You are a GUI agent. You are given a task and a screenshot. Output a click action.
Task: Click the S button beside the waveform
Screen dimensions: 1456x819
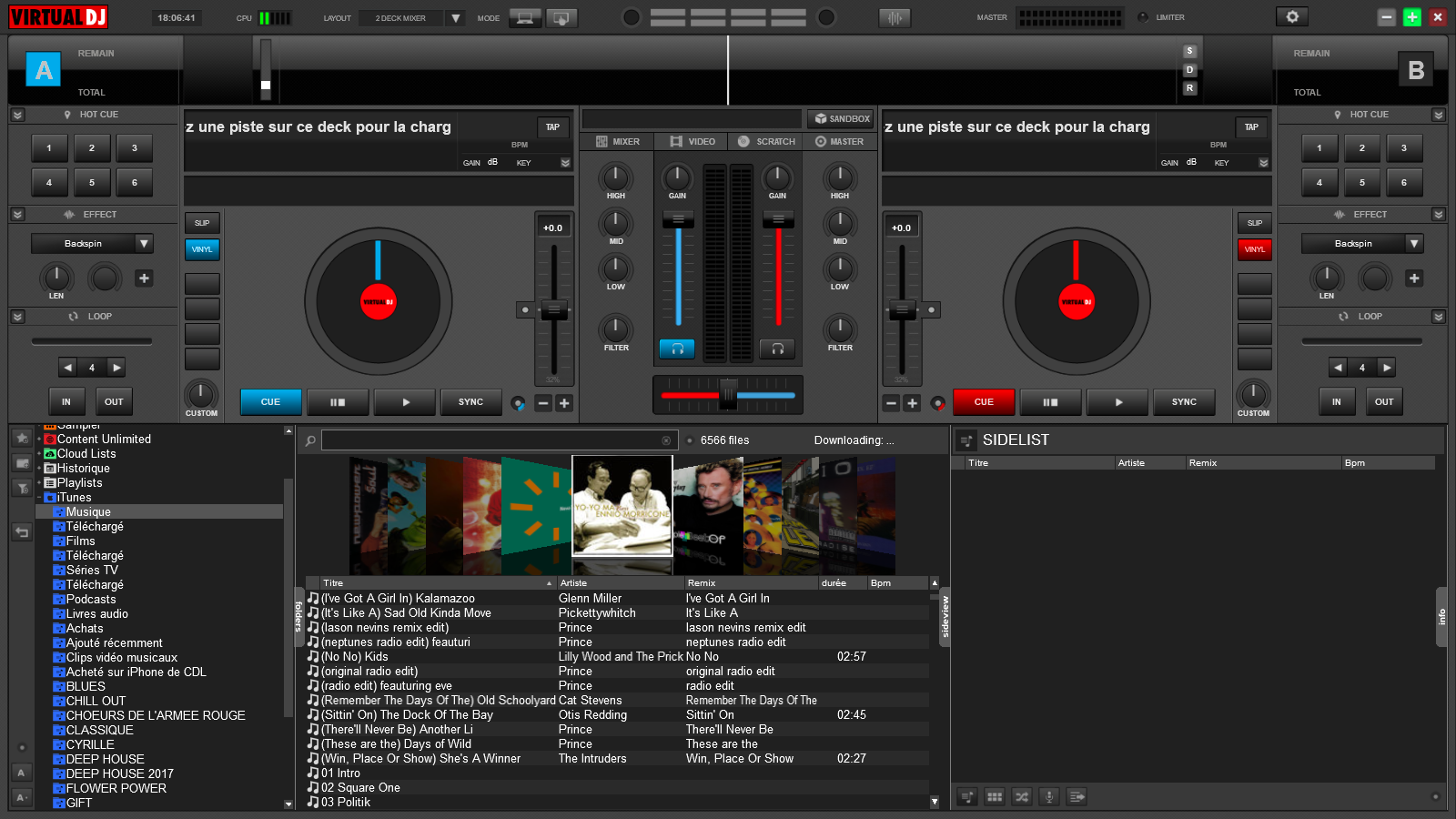click(x=1189, y=51)
